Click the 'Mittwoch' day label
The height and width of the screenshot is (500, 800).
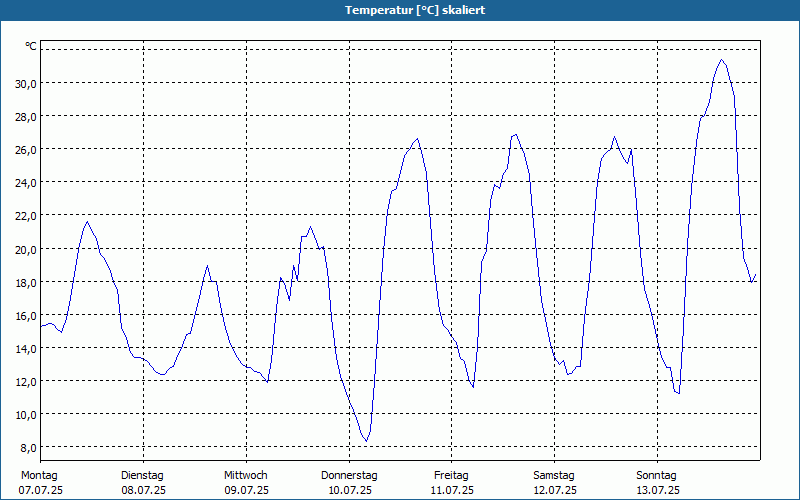coord(245,476)
